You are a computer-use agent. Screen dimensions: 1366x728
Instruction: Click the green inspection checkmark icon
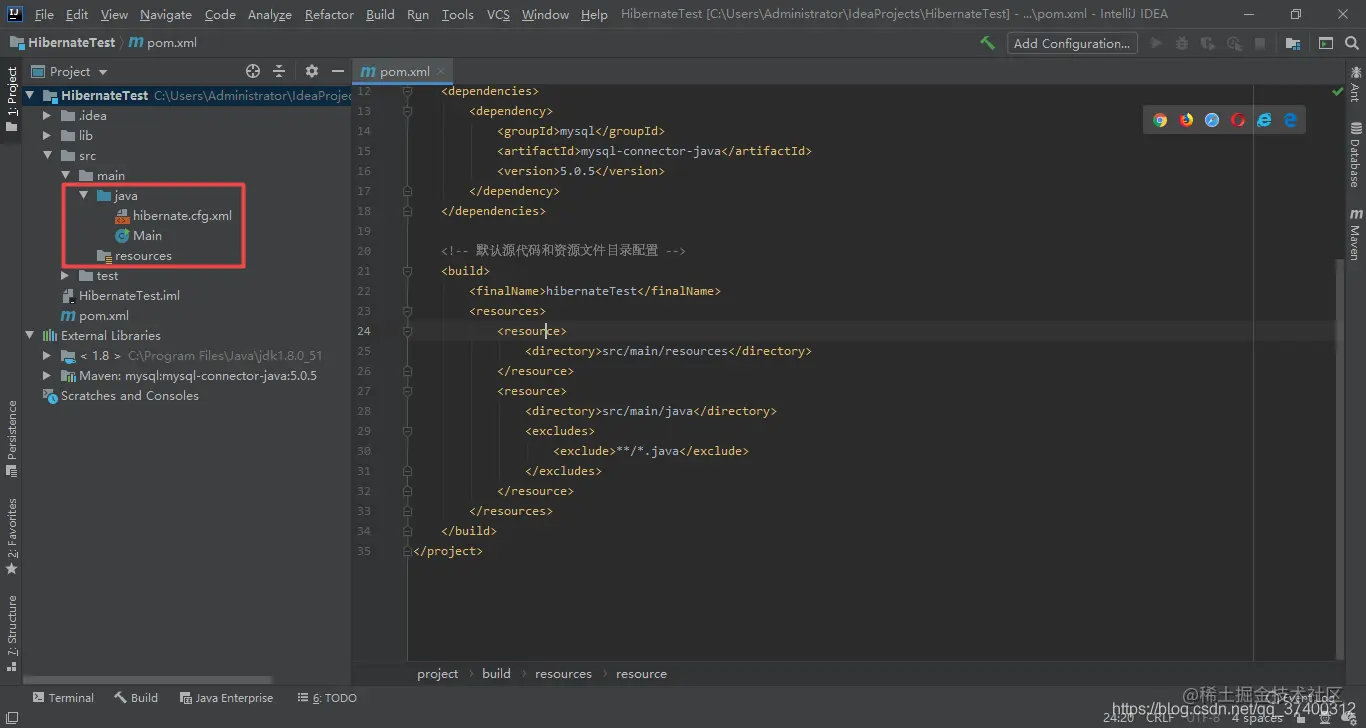pos(1337,91)
